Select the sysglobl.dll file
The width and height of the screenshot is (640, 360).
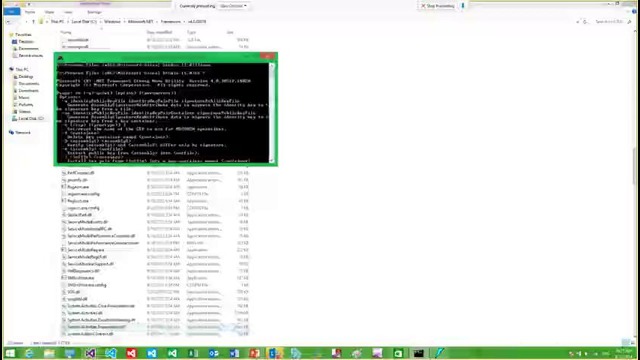click(x=77, y=299)
